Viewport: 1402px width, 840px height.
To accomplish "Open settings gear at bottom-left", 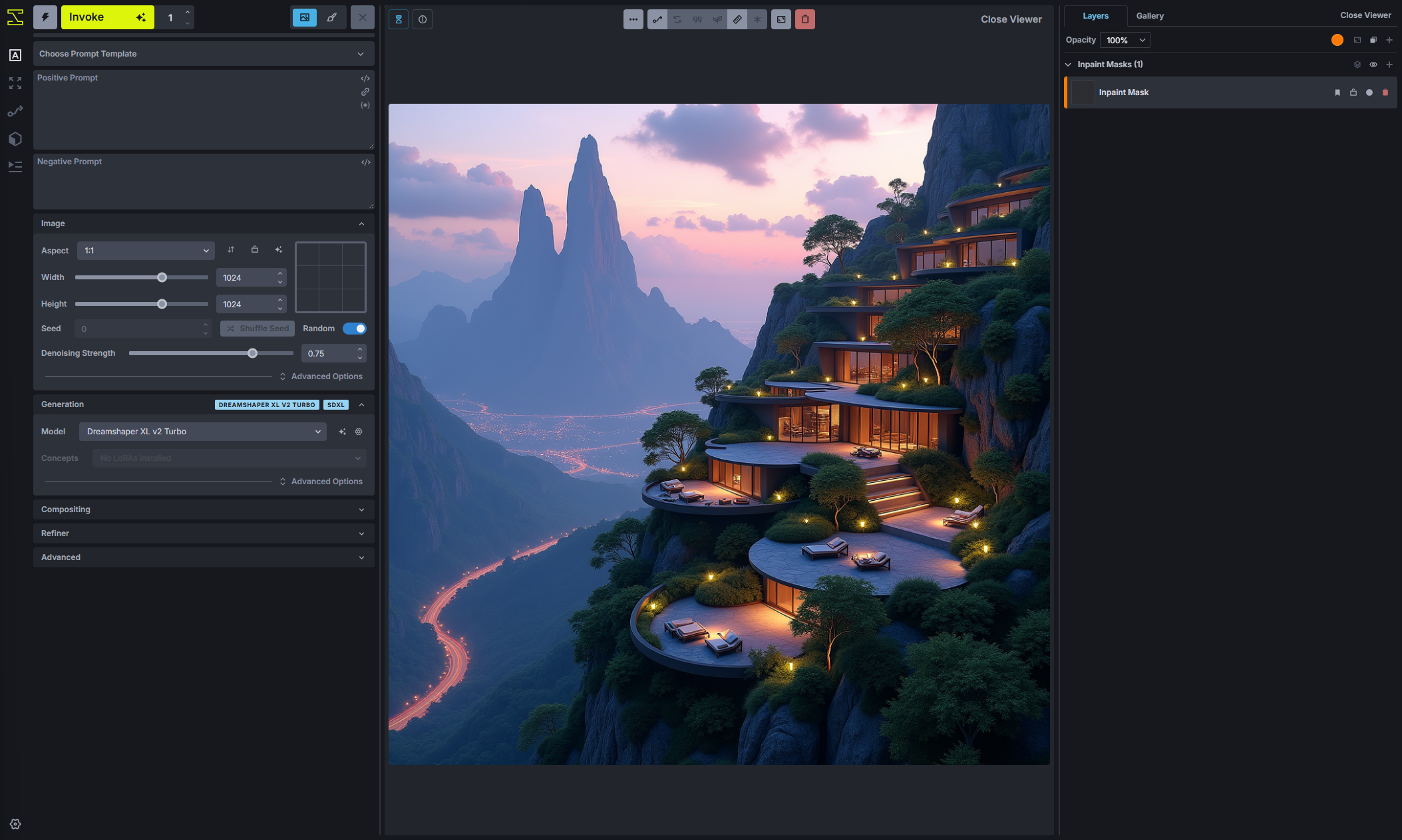I will (15, 824).
